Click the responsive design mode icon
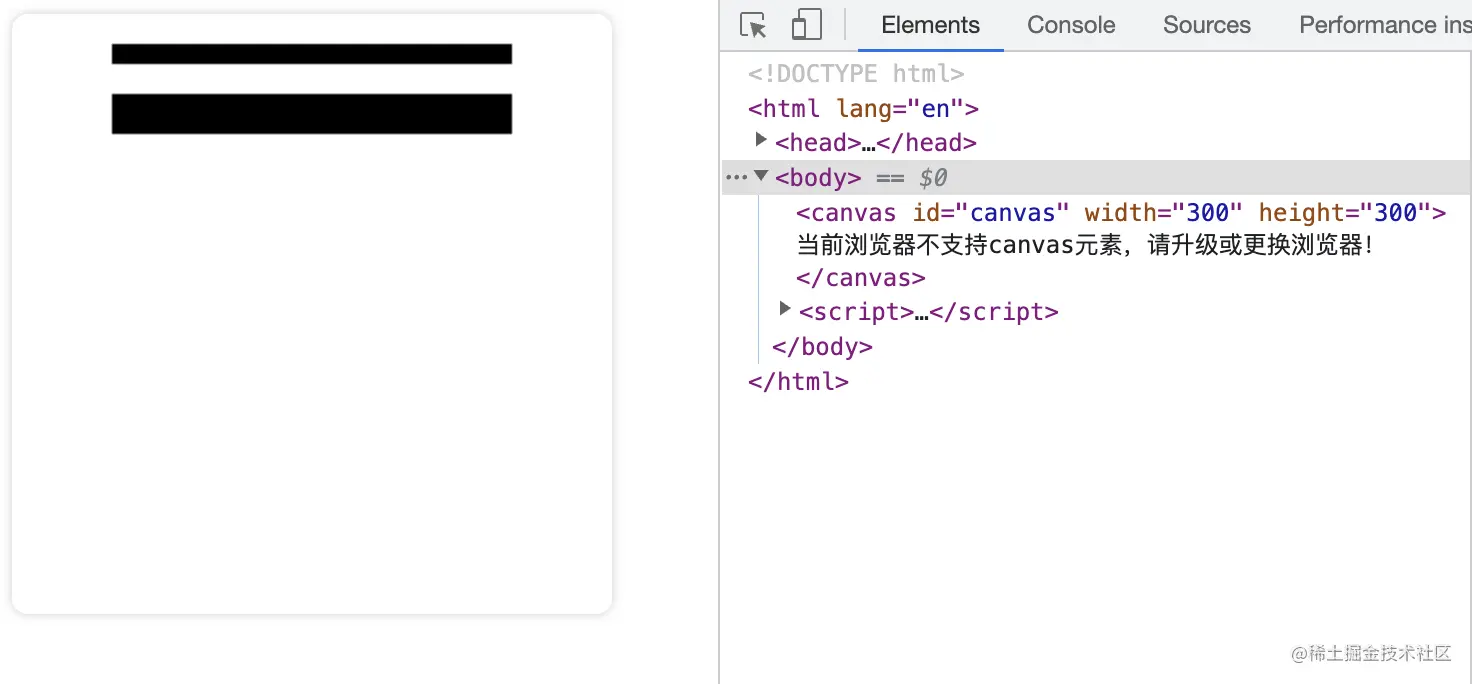This screenshot has height=684, width=1472. click(806, 24)
